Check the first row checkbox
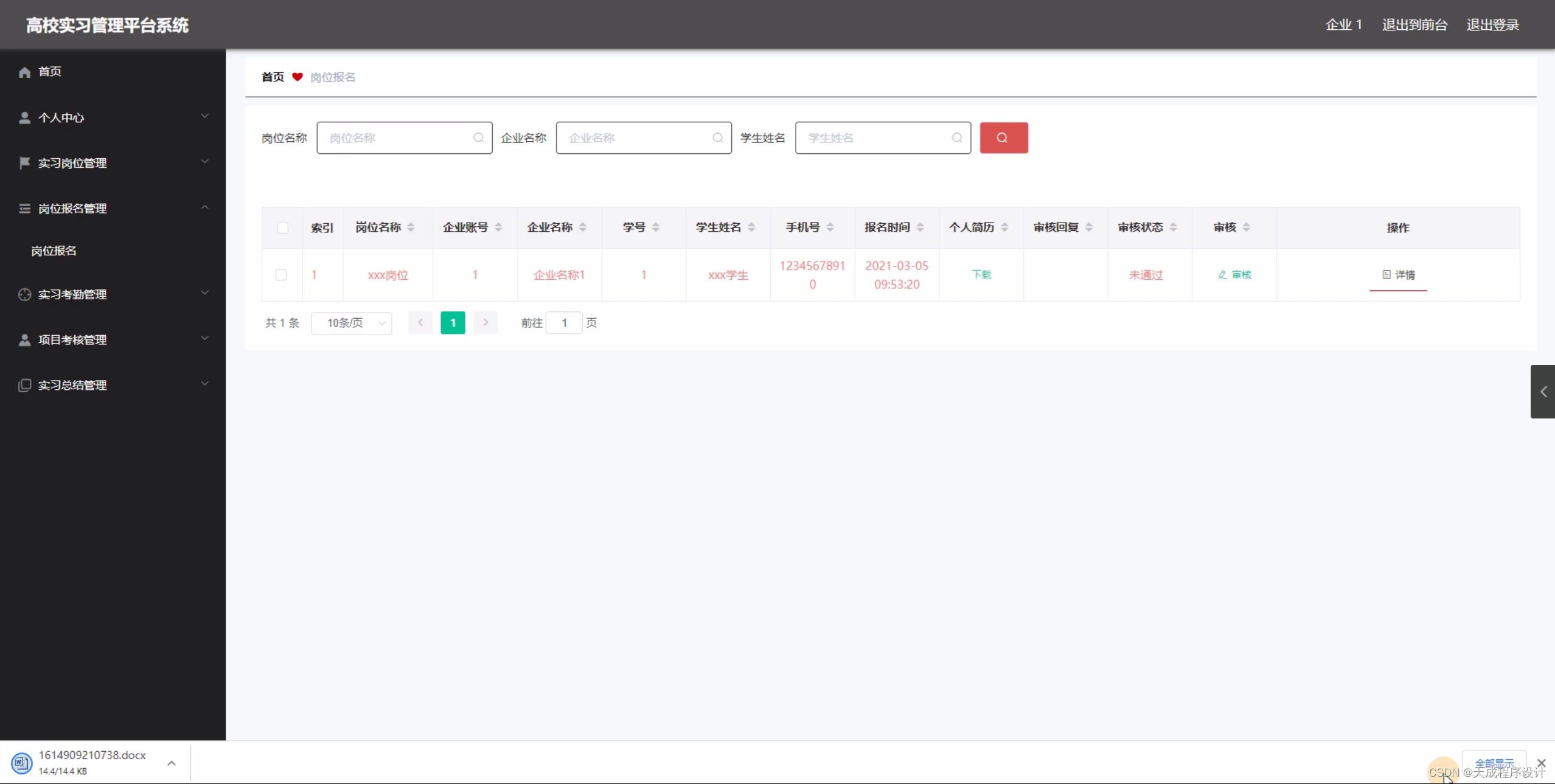Screen dimensions: 1555x784 281,275
